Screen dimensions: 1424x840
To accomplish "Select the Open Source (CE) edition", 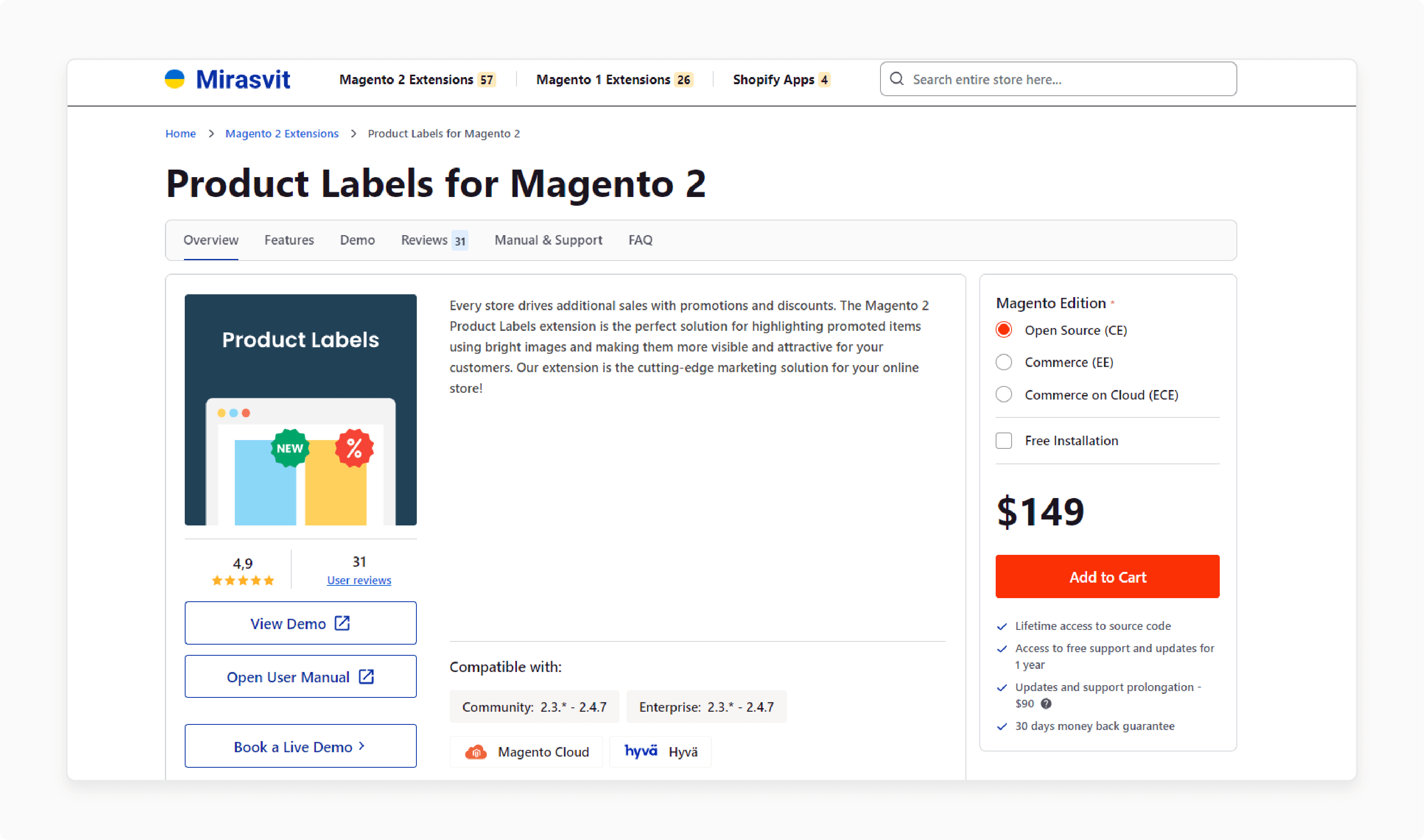I will [1004, 330].
